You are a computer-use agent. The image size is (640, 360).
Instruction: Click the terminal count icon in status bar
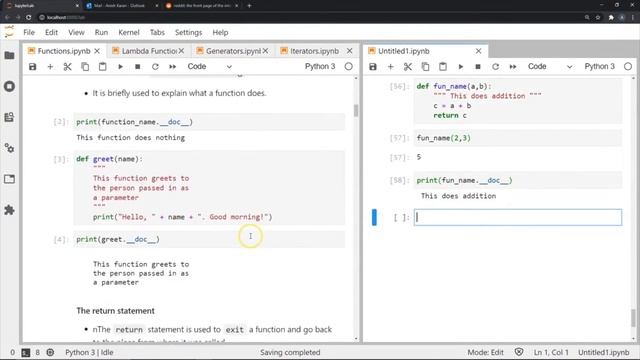(25, 352)
